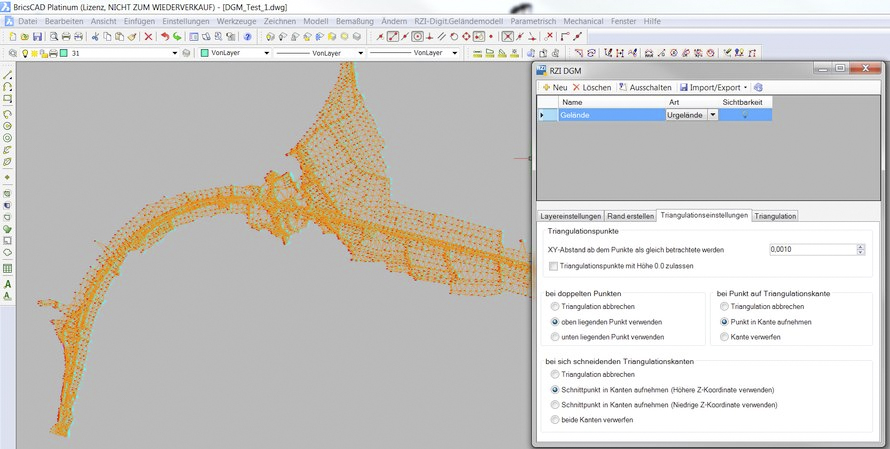Click the red Delete X toolbar icon
The image size is (890, 449).
point(149,36)
